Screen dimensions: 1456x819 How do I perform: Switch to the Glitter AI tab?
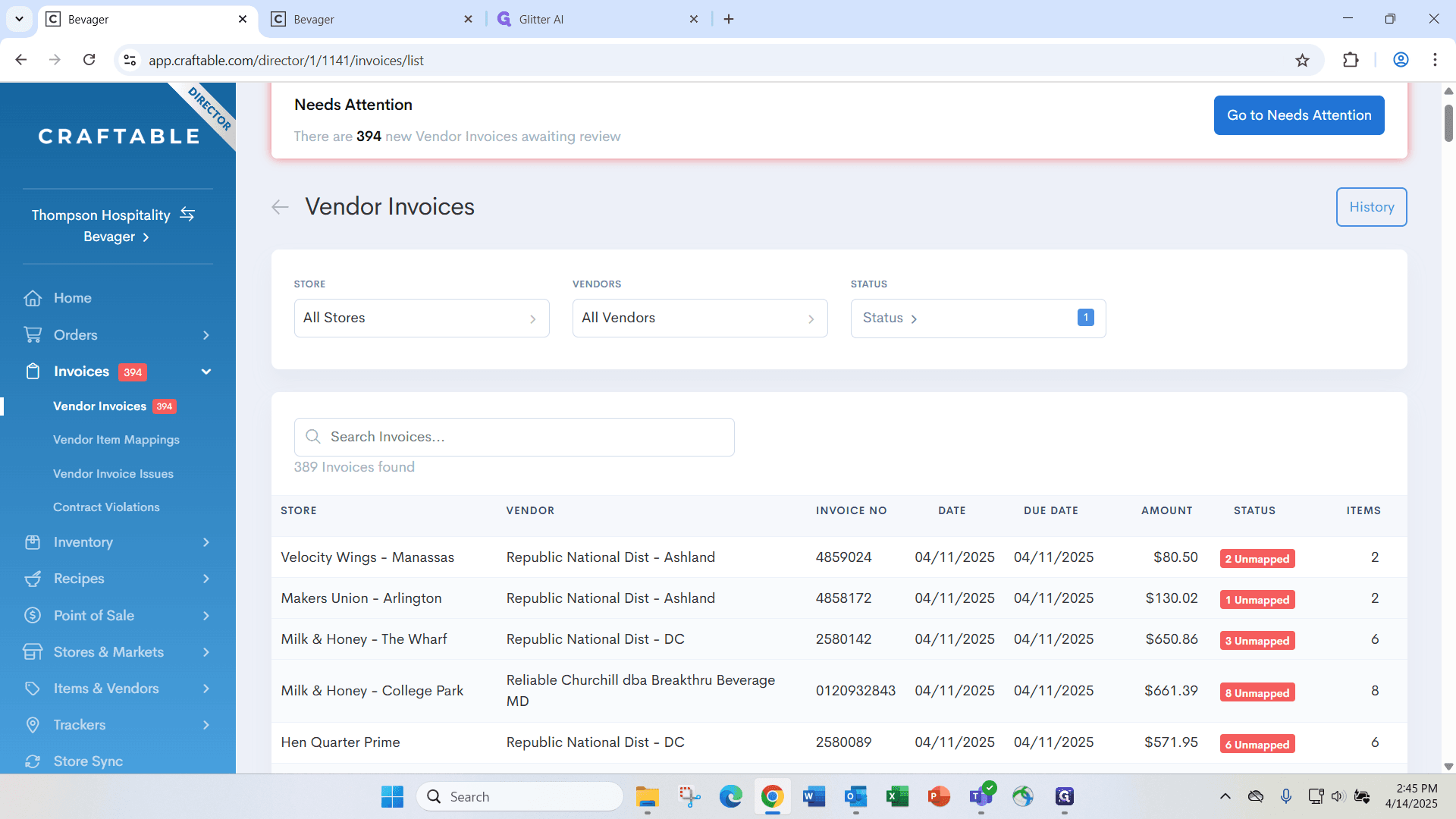pyautogui.click(x=598, y=20)
